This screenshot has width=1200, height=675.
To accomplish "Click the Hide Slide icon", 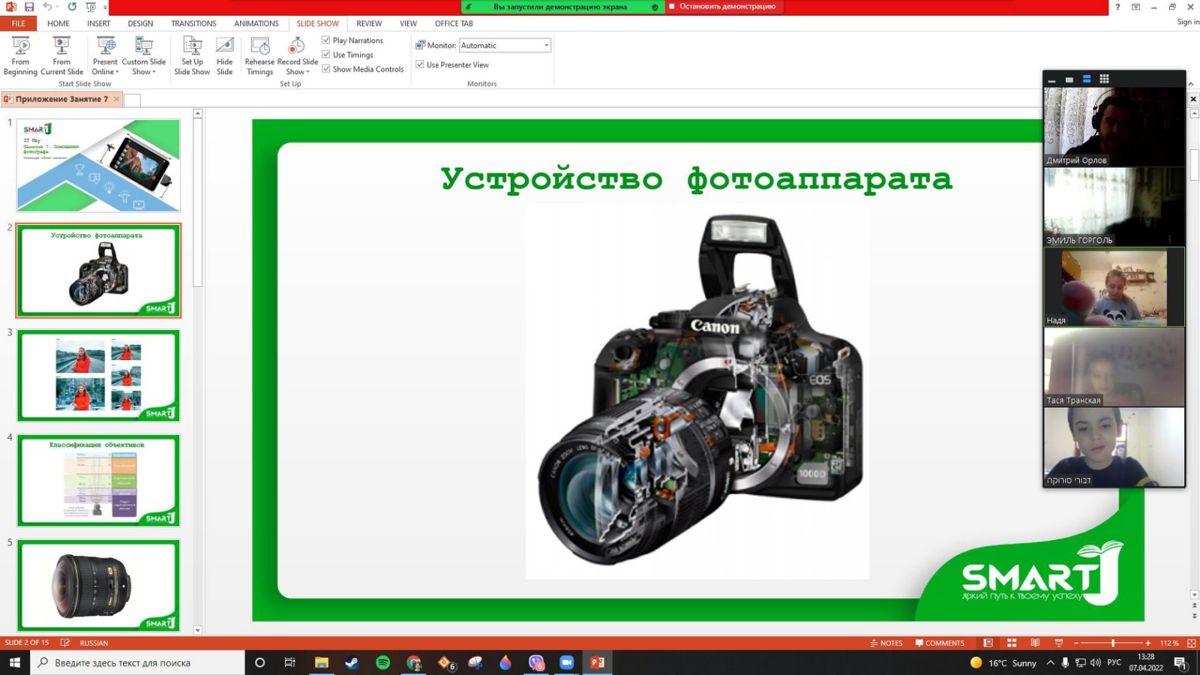I will [x=225, y=55].
